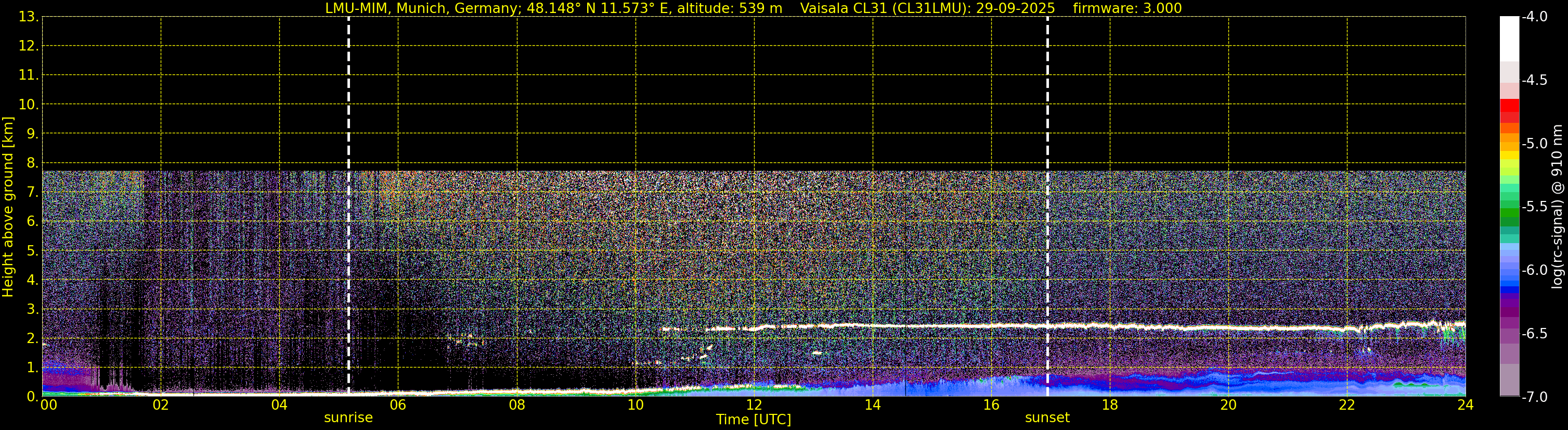Click the '-7.0' tick on the colorbar
The image size is (1568, 430).
(x=1534, y=397)
